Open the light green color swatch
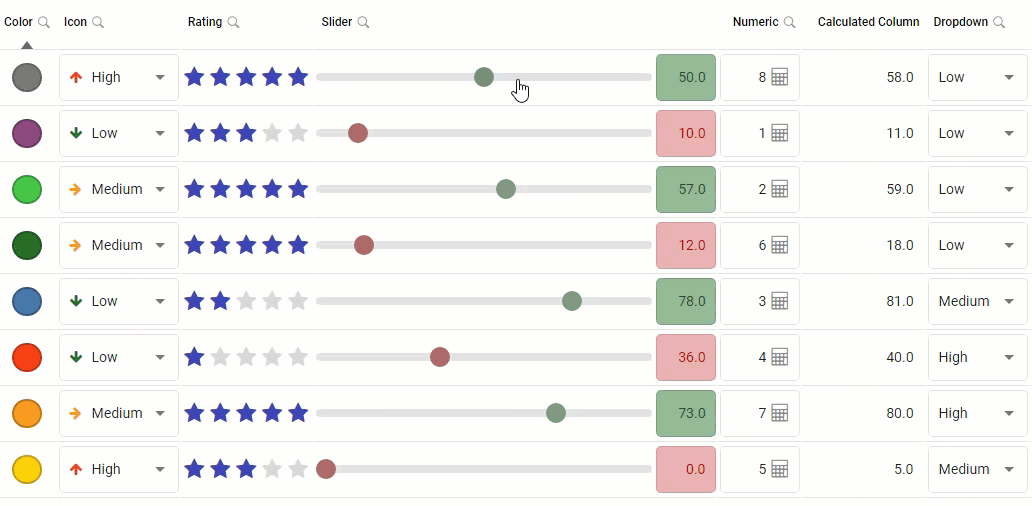Screen dimensions: 1032x506 point(27,190)
